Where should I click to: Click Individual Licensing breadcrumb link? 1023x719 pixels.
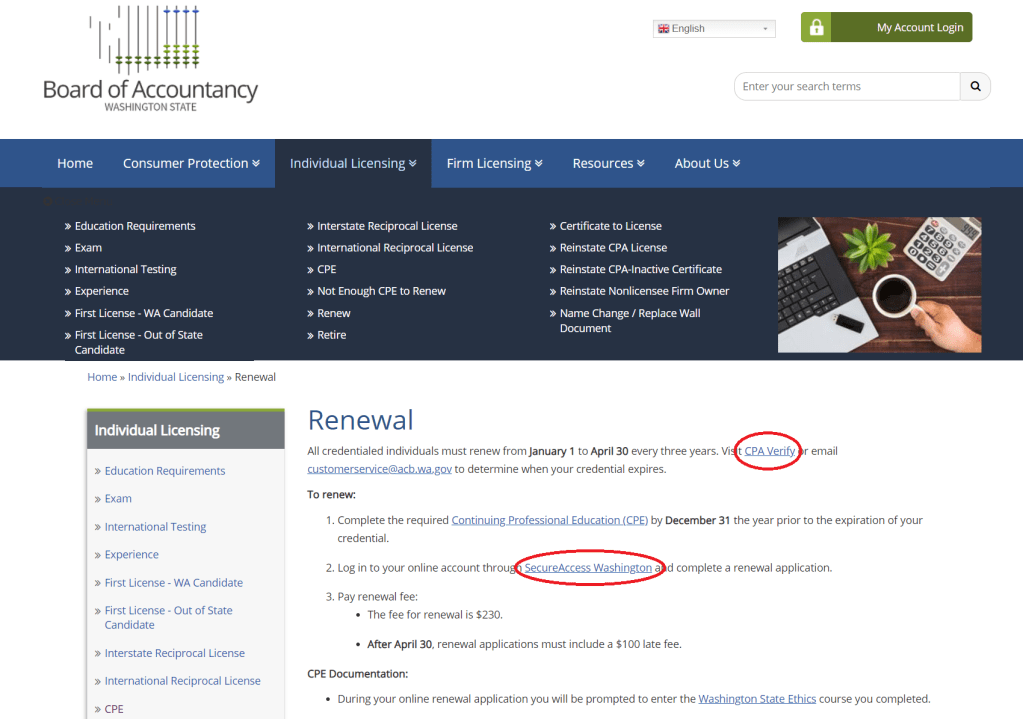tap(176, 377)
